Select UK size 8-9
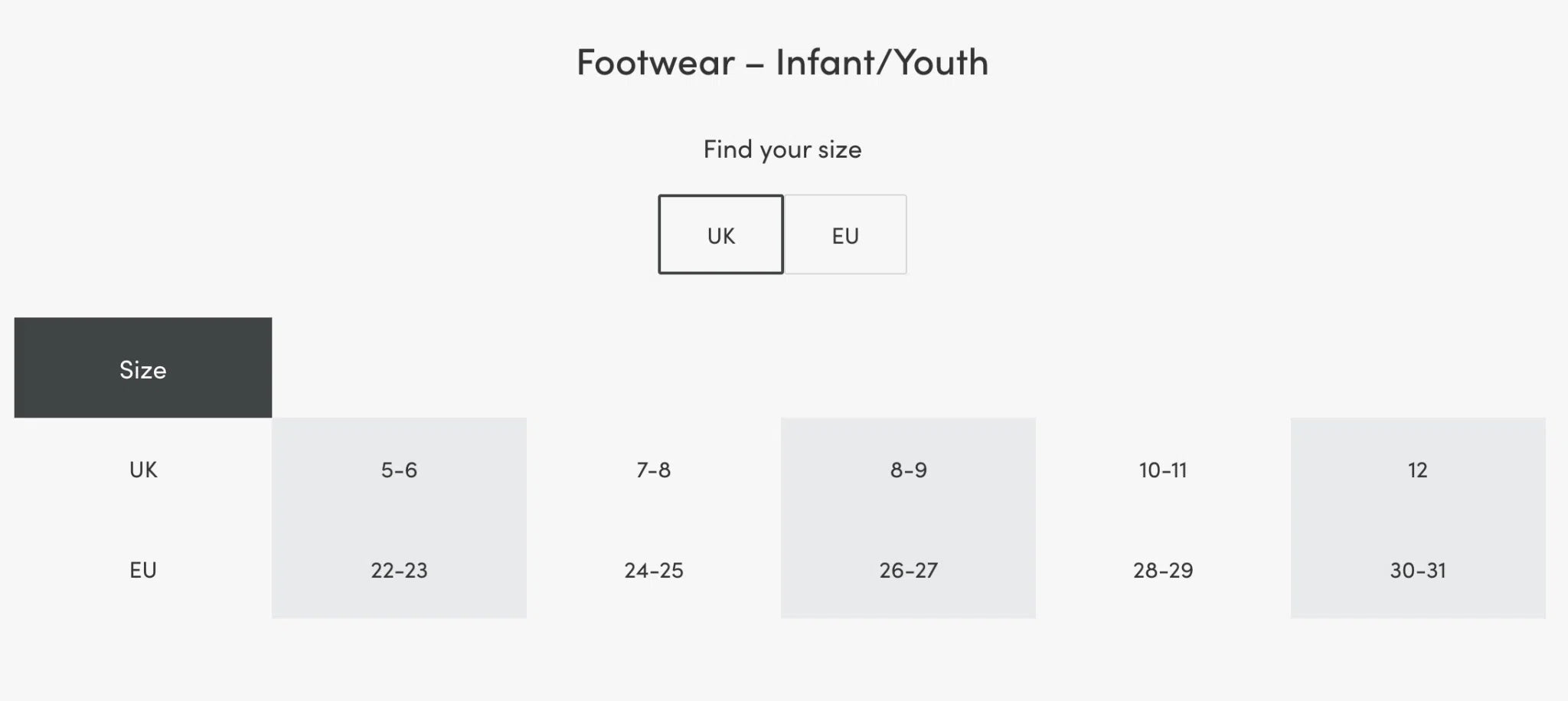This screenshot has width=1568, height=701. (908, 470)
